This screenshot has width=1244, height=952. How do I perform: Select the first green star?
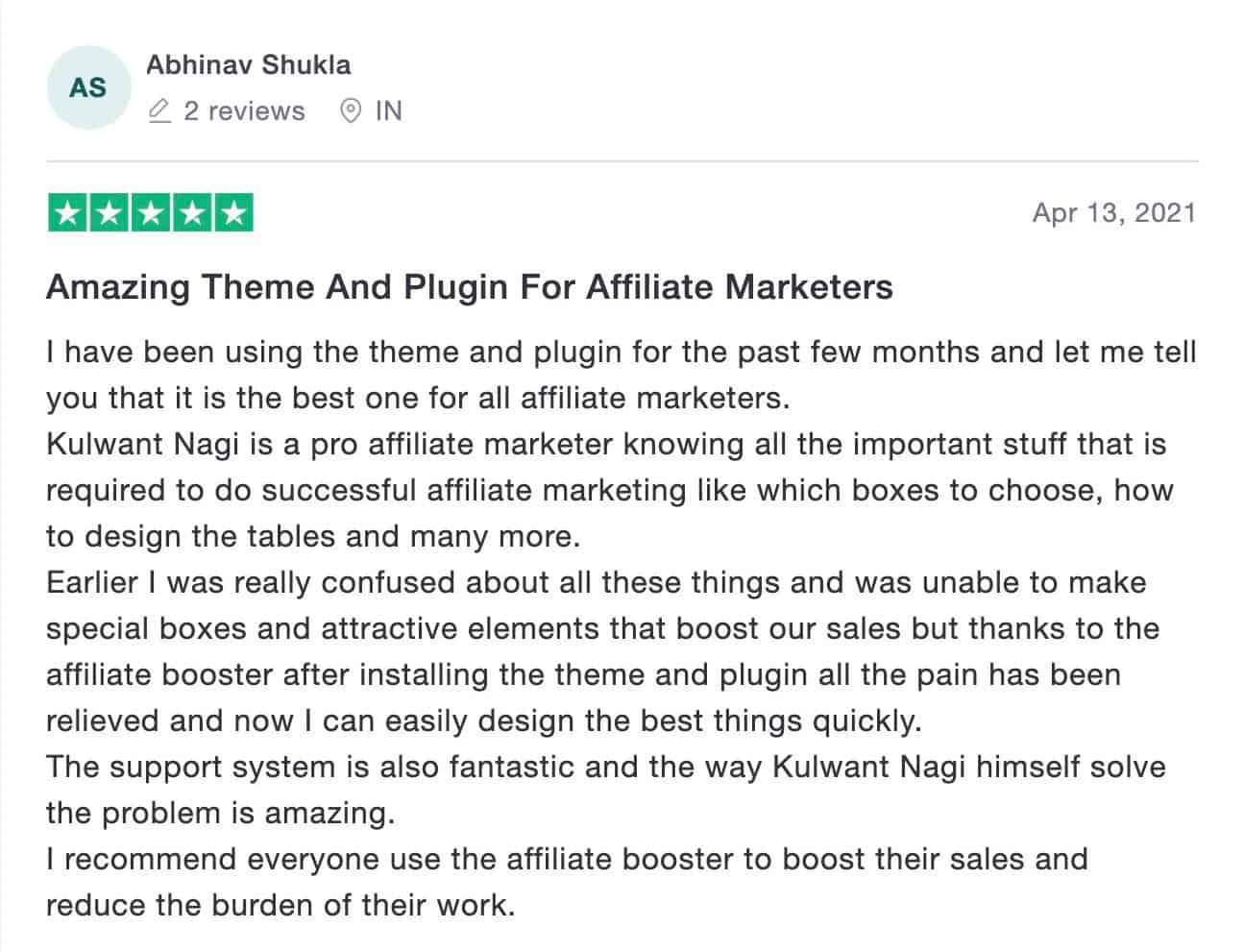click(x=67, y=213)
